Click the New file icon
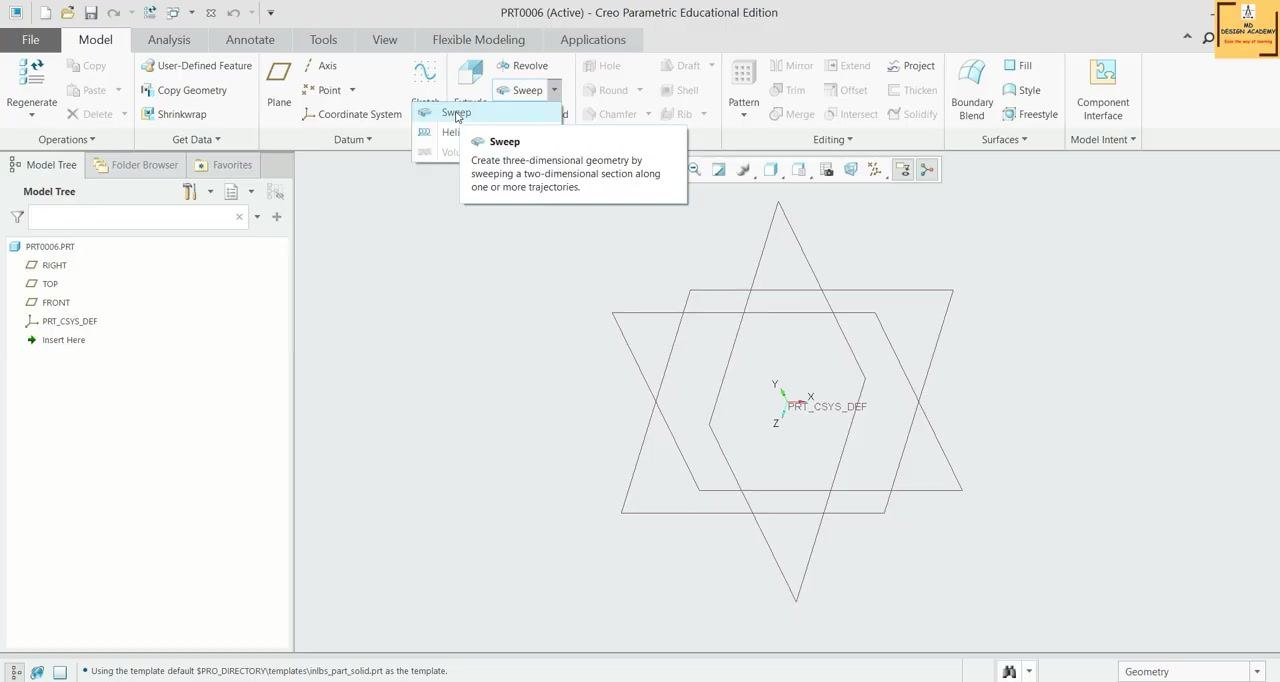 (x=45, y=13)
